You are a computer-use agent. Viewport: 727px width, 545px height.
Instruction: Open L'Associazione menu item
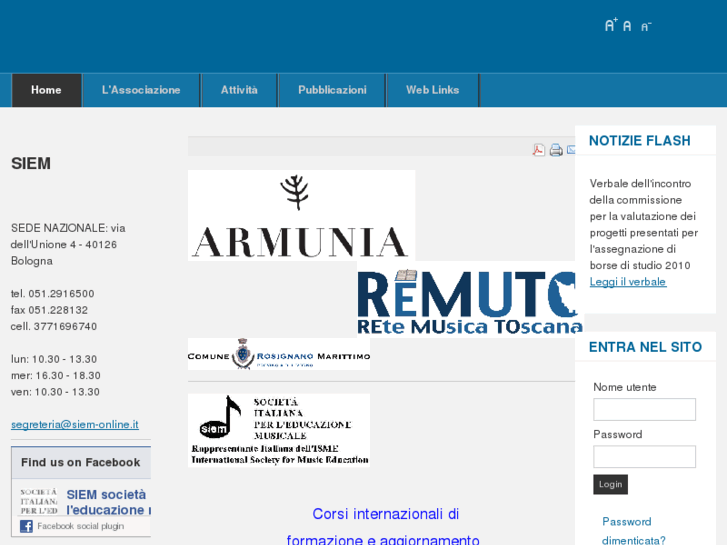tap(141, 90)
